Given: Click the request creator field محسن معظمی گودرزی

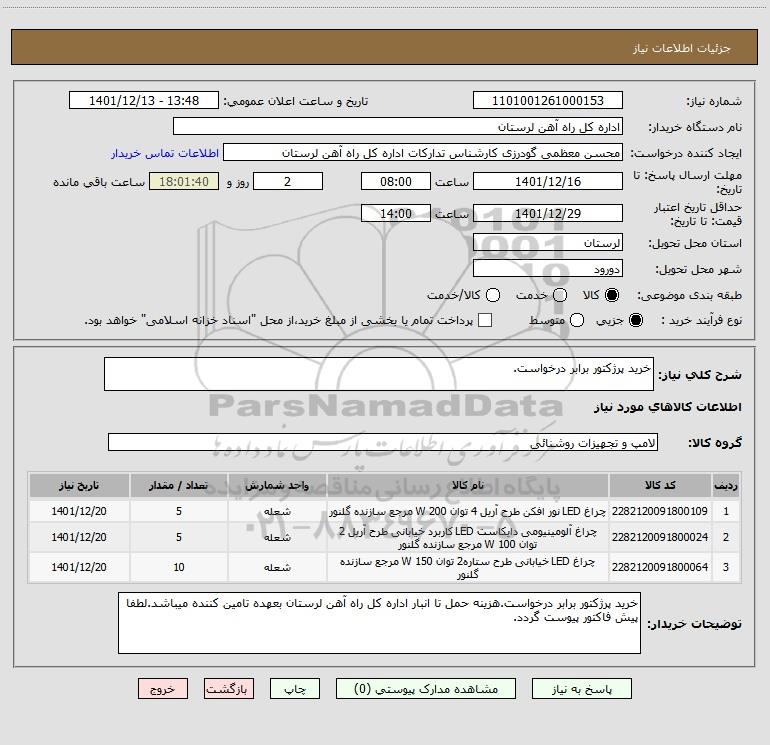Looking at the screenshot, I should pos(423,153).
